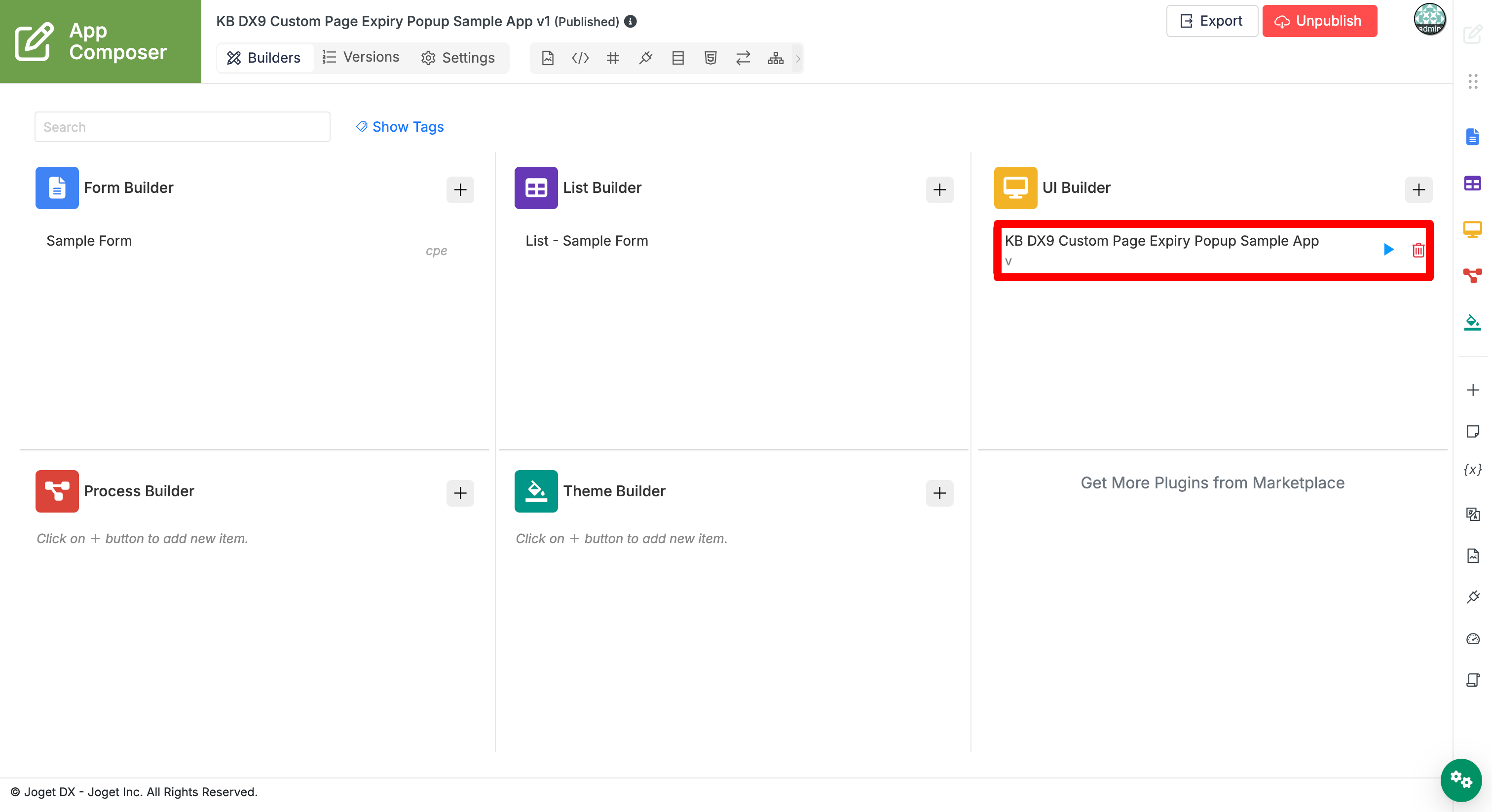
Task: Open the variable {x} sidebar icon
Action: (1472, 469)
